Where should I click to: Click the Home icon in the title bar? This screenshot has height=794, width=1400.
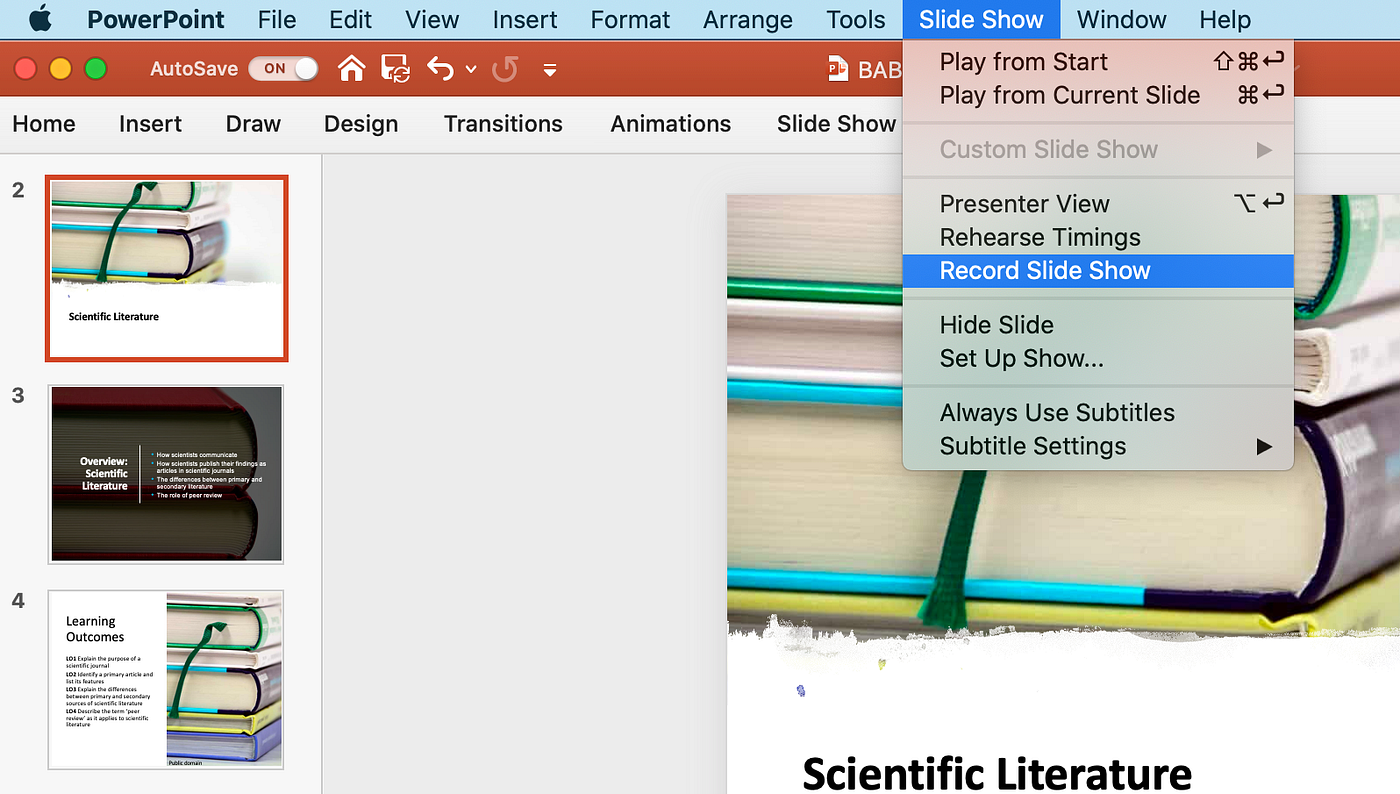[351, 69]
